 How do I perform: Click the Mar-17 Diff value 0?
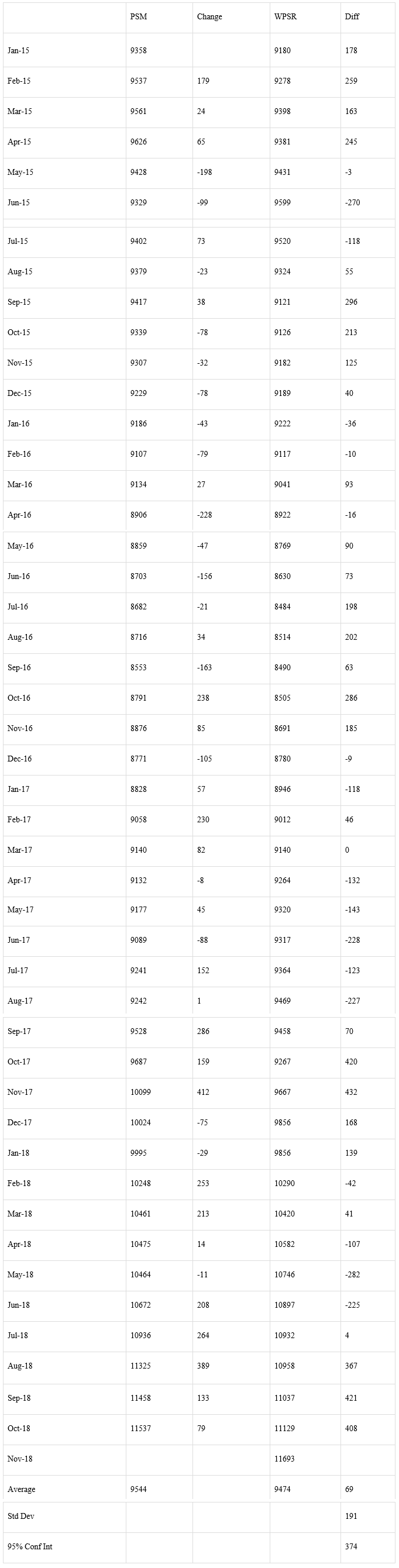[347, 850]
